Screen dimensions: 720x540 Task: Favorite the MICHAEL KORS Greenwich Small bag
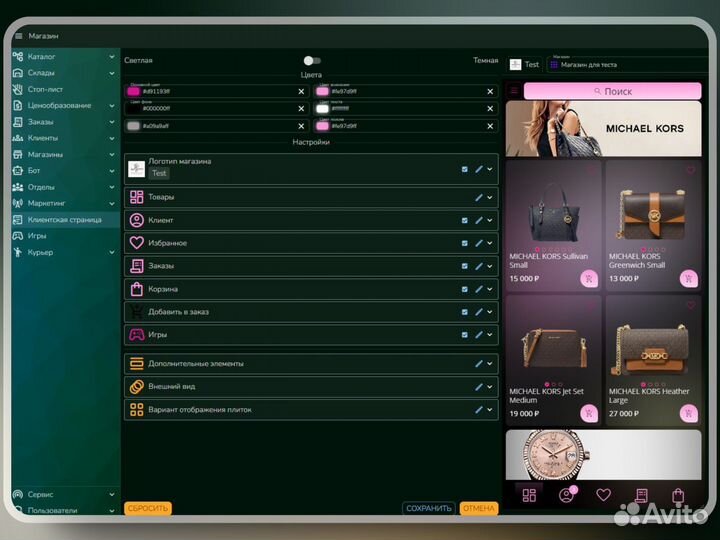coord(690,170)
